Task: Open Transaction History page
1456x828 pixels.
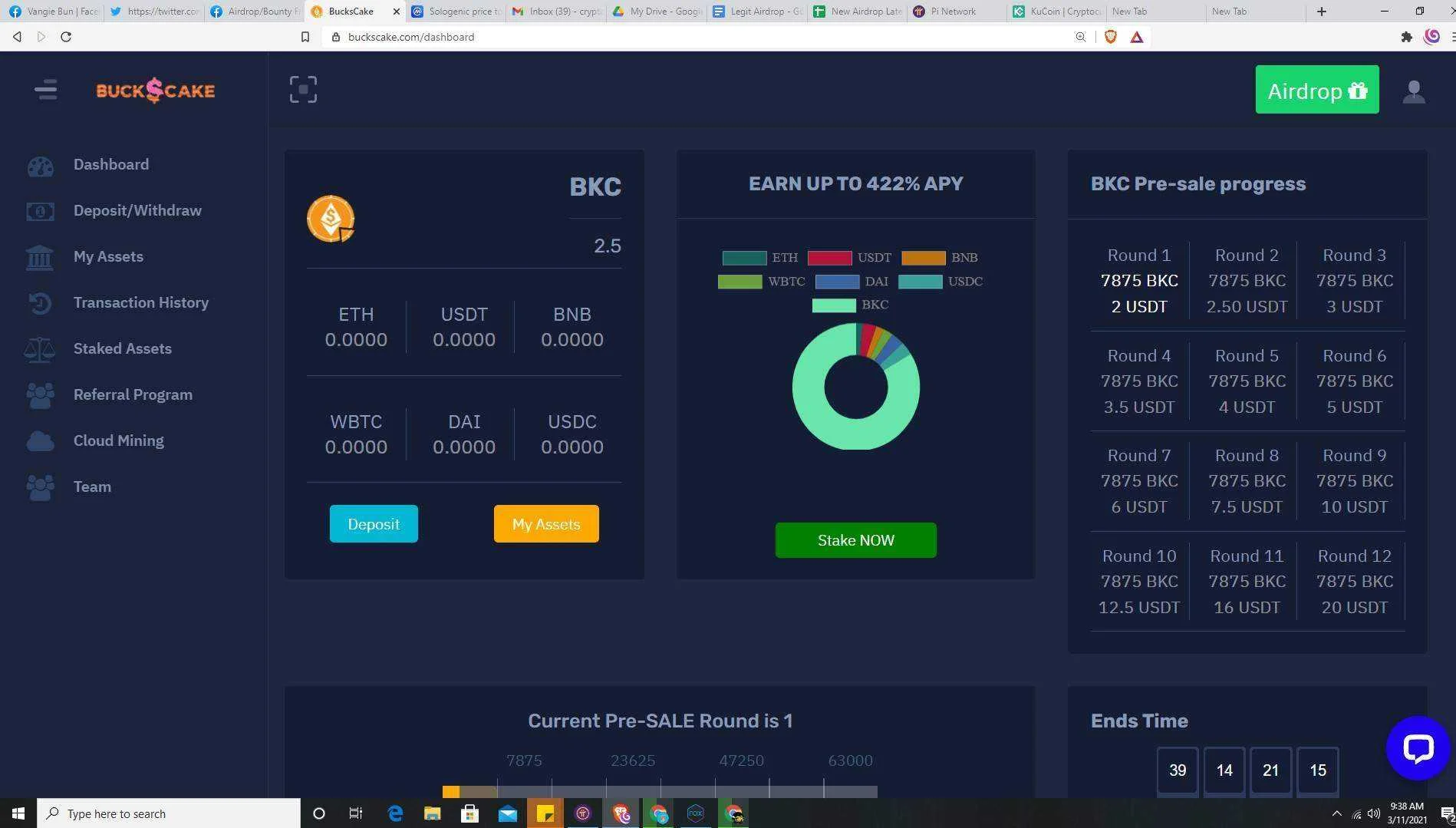Action: [141, 302]
